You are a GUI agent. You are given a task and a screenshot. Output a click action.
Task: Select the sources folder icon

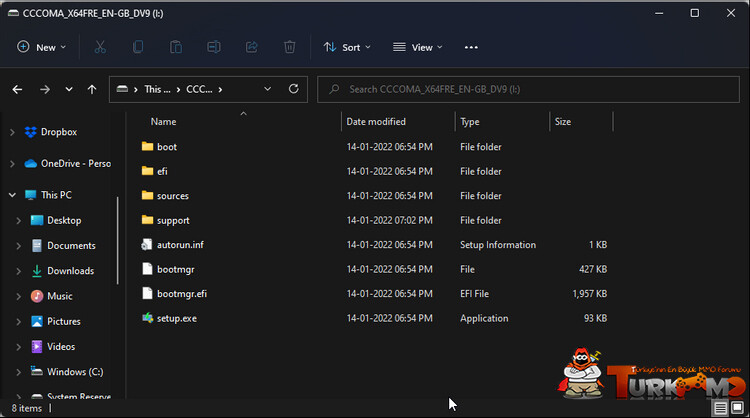point(147,195)
